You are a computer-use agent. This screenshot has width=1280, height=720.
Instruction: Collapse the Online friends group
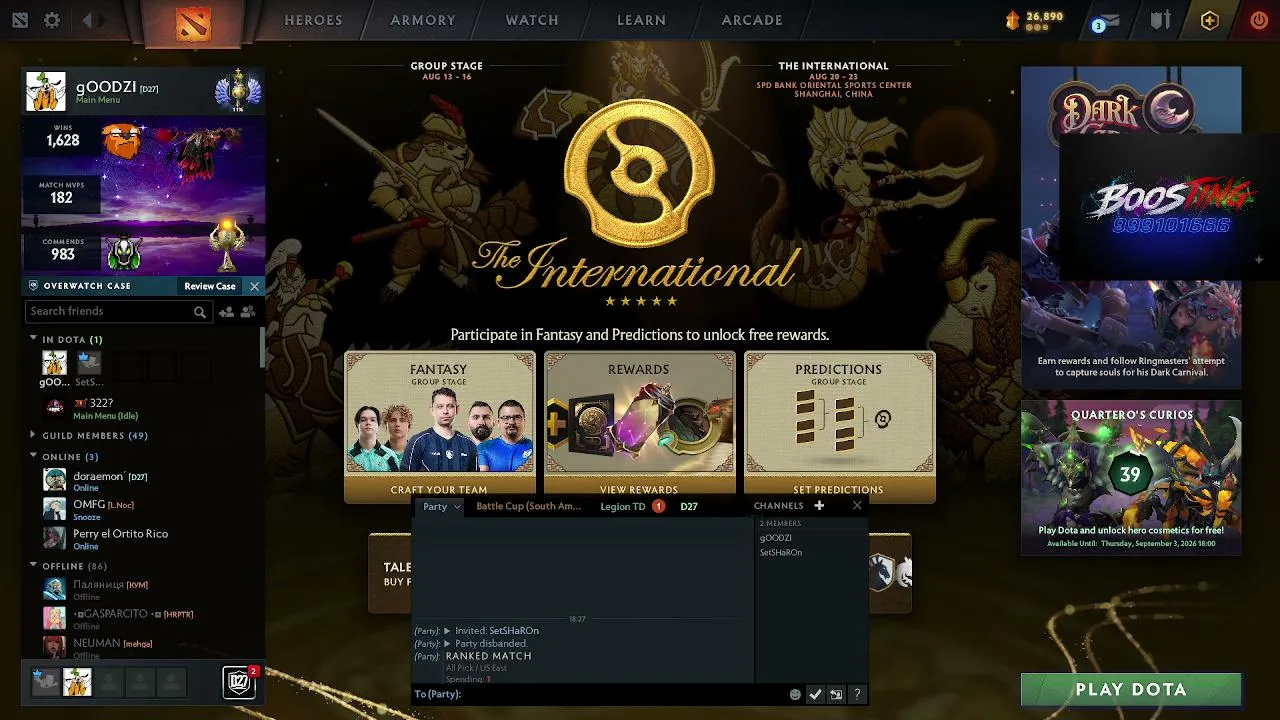pos(33,456)
